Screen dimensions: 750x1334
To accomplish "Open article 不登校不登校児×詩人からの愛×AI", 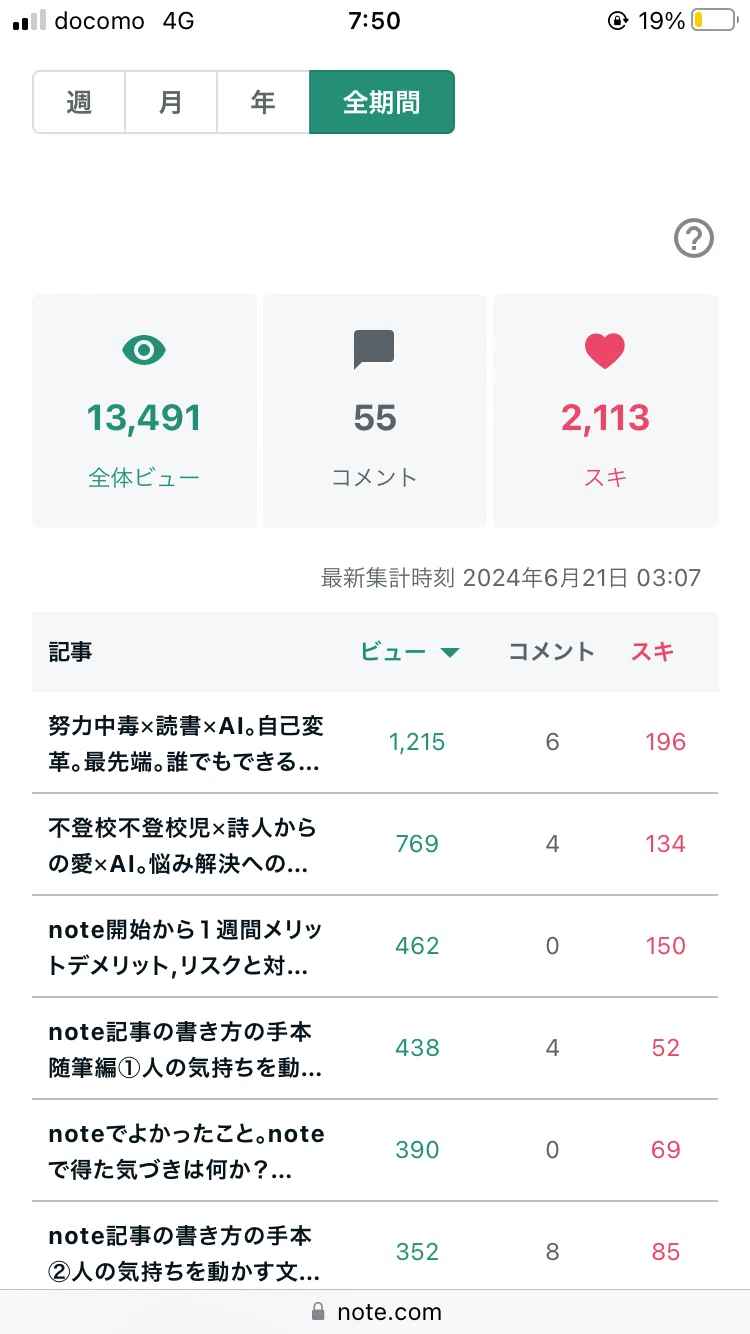I will (x=183, y=845).
